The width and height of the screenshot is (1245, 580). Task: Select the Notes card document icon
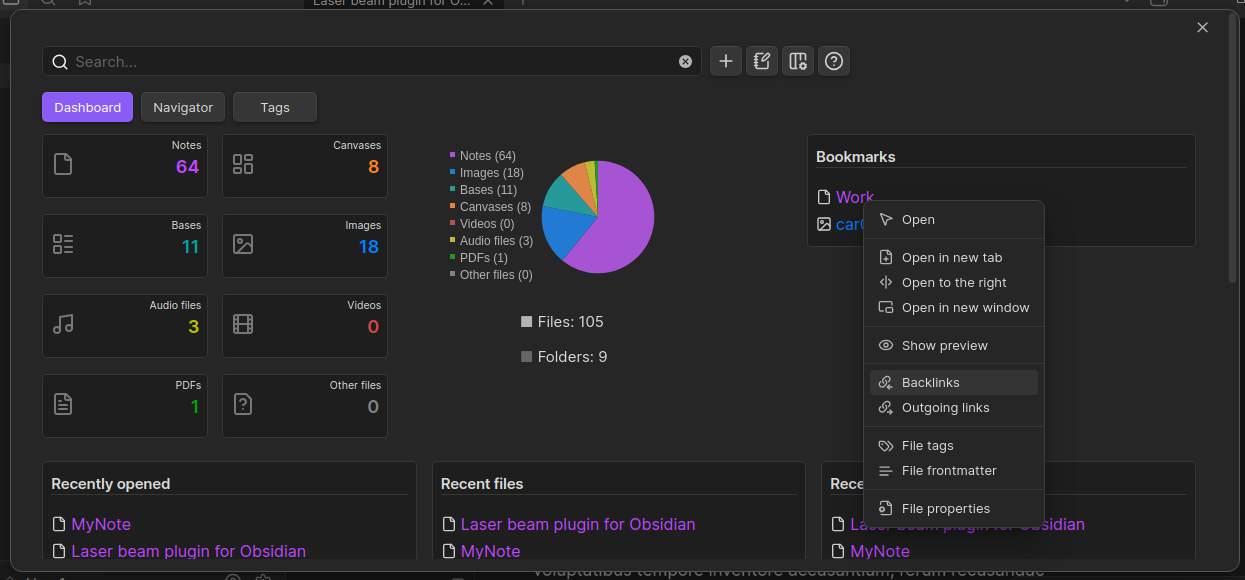coord(63,166)
